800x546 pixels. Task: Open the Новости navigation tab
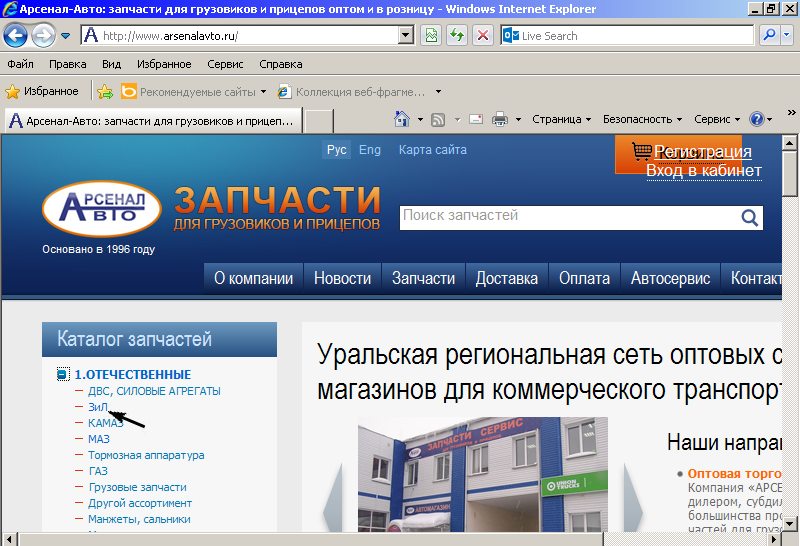coord(342,278)
